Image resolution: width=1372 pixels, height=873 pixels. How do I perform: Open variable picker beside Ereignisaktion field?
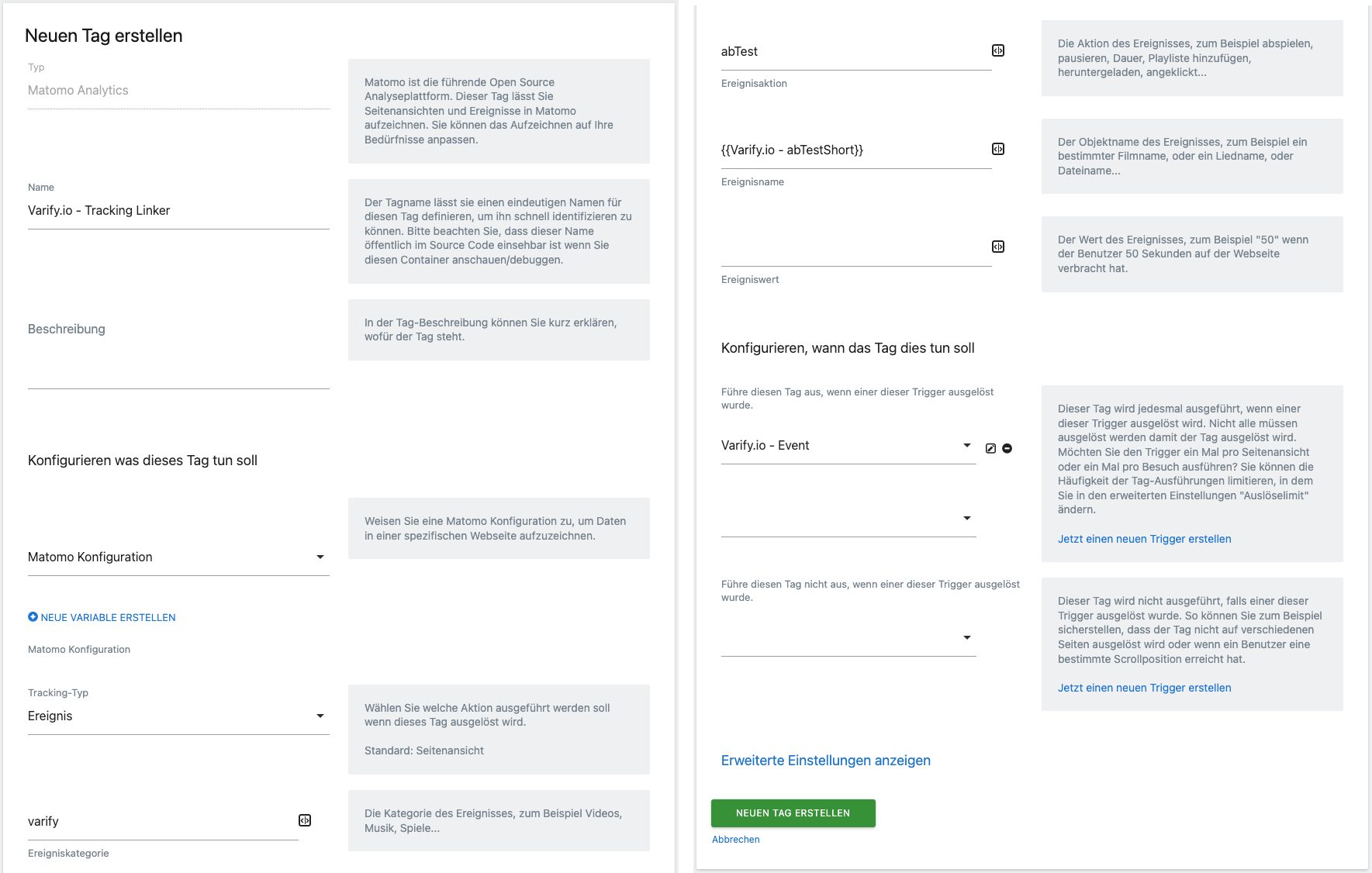click(x=998, y=50)
